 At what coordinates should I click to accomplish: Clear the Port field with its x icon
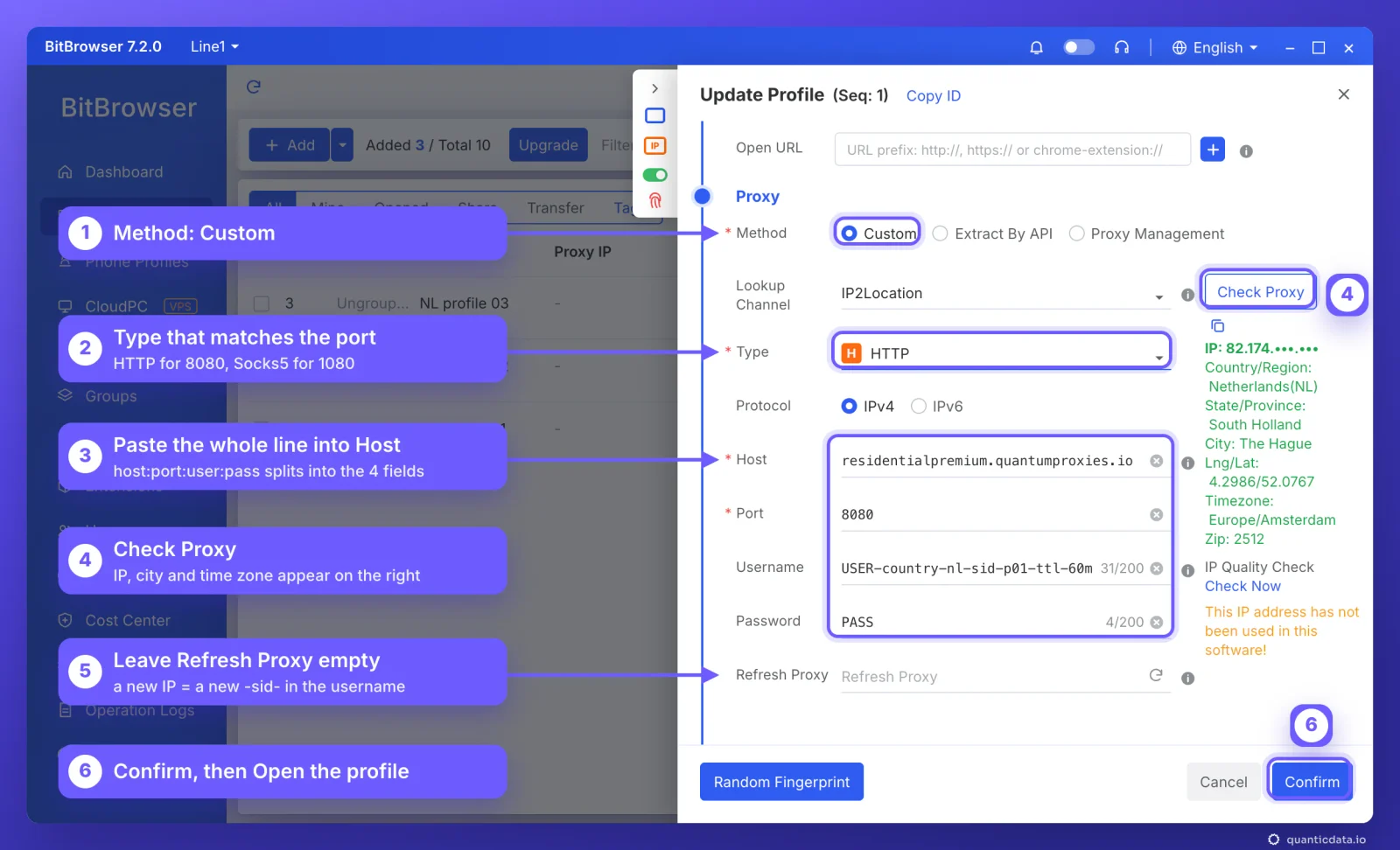(x=1157, y=514)
